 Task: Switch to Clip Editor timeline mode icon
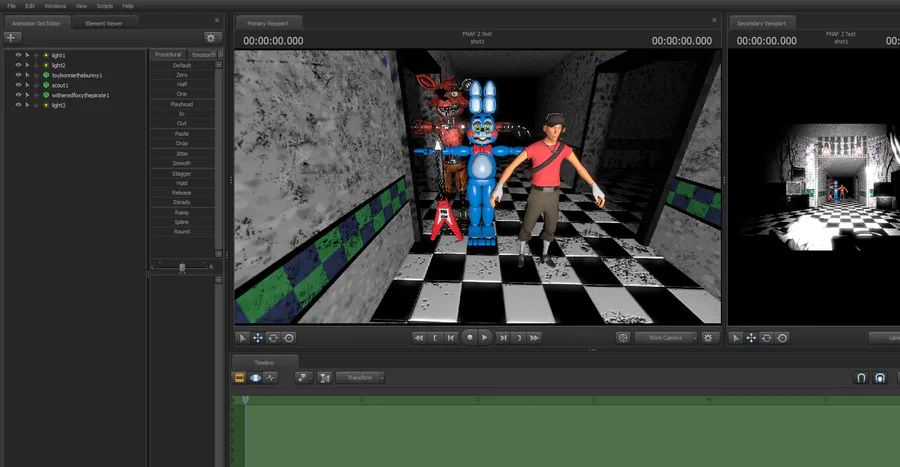[239, 378]
